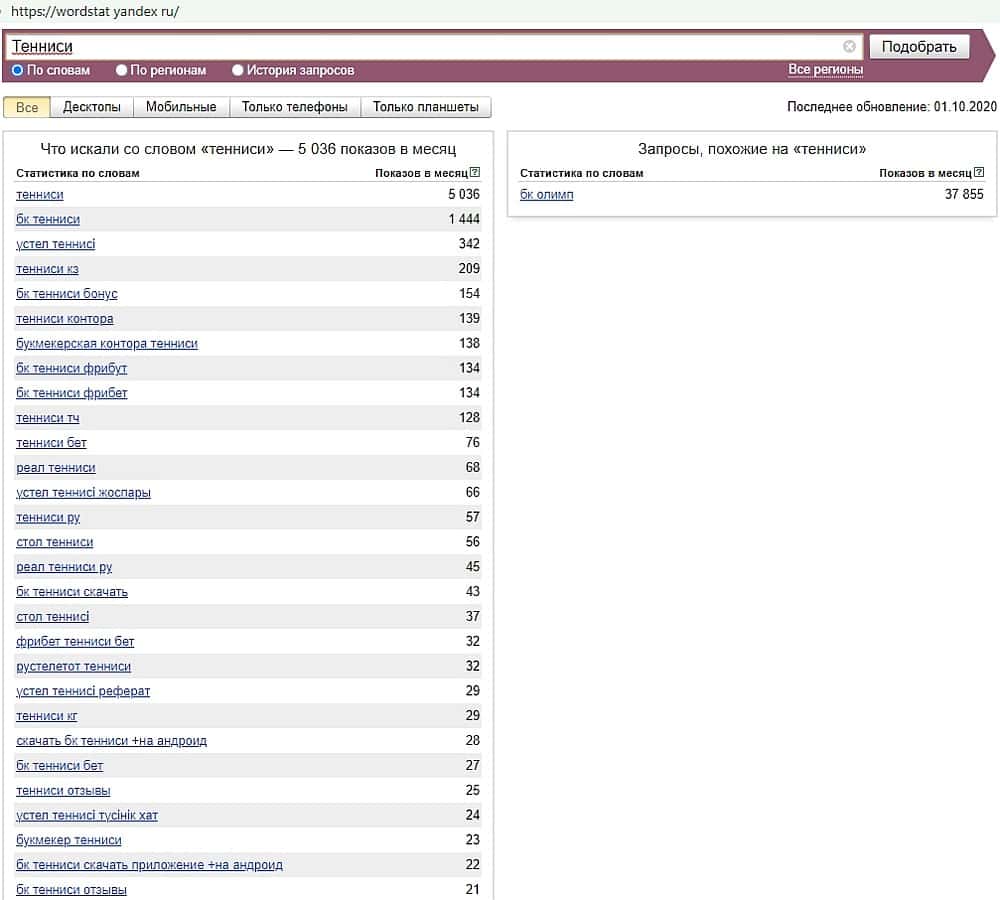Open the 'Все регионы' region selector
This screenshot has height=900, width=1000.
(825, 70)
